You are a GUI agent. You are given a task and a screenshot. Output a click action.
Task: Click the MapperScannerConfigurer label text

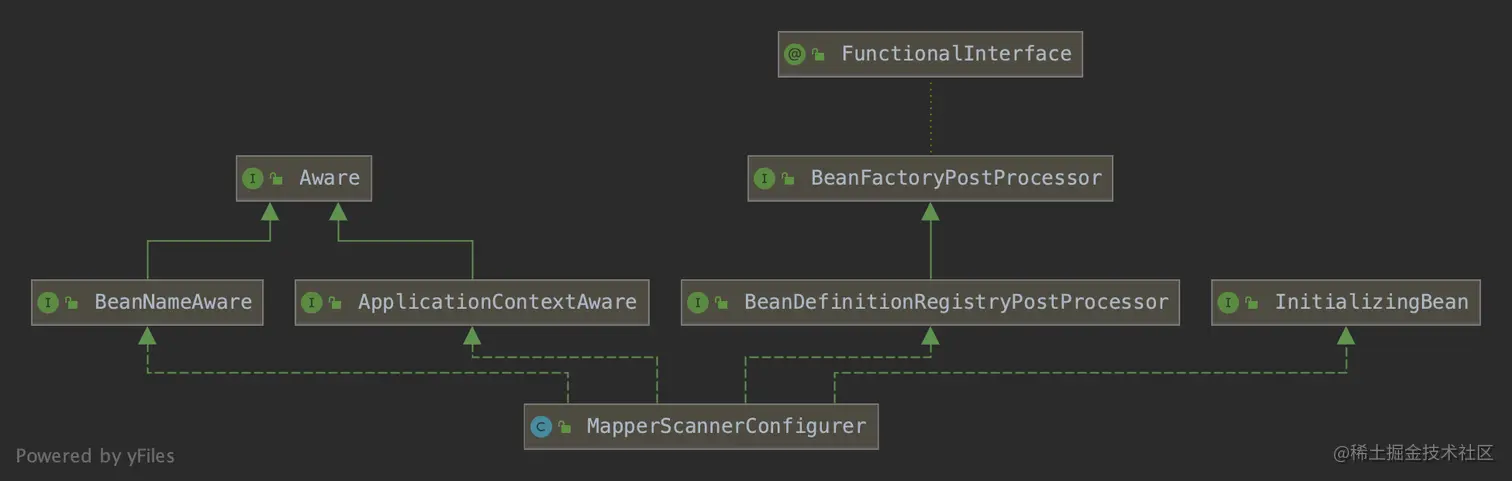726,426
